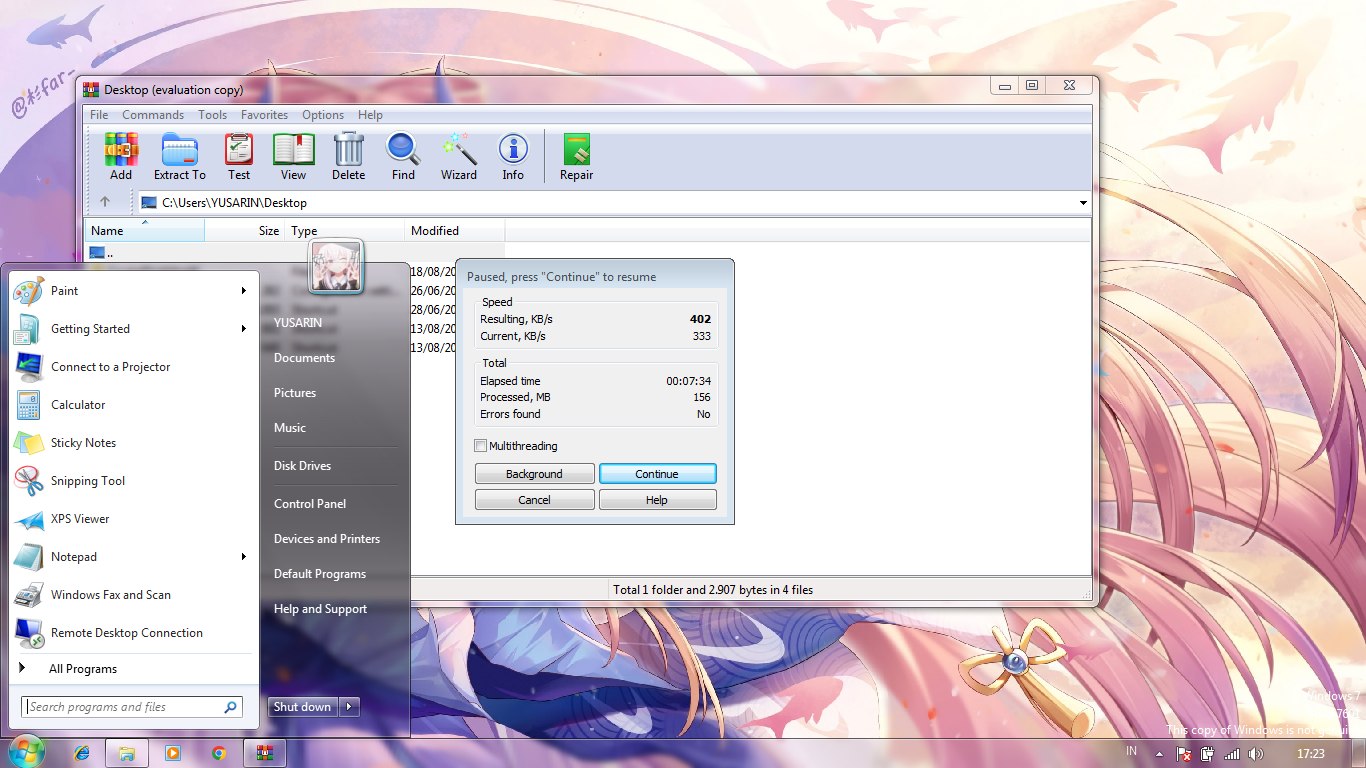Show hidden tray icons arrow

[x=1160, y=754]
